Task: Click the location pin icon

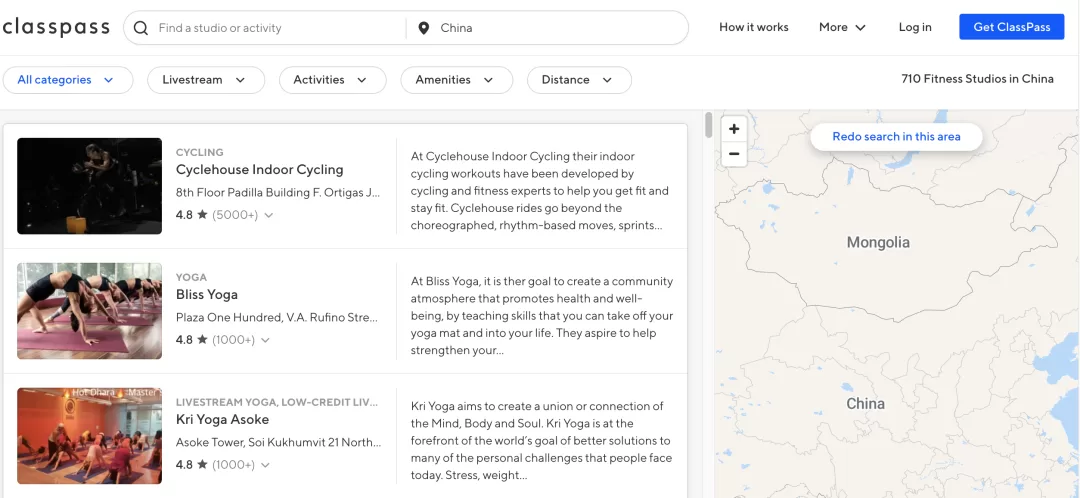Action: [425, 28]
